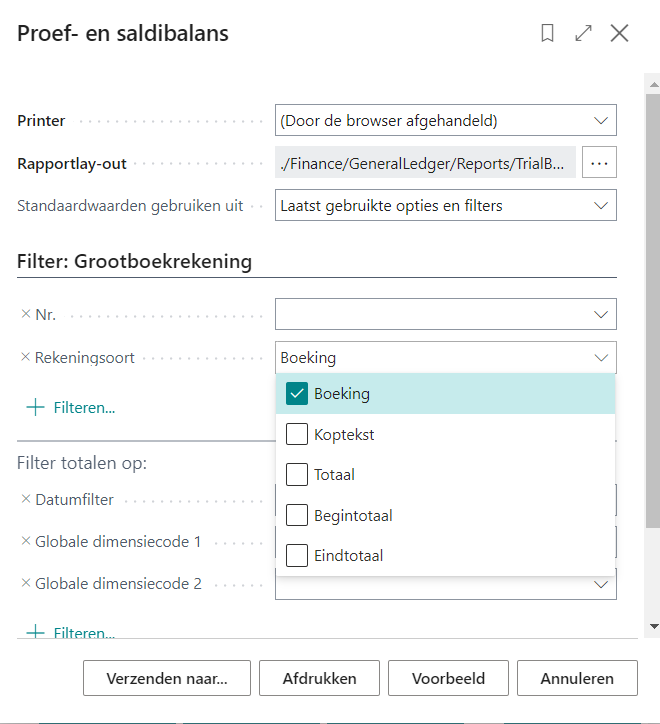Expand Standaardwaarden gebruiken uit dropdown
The image size is (660, 724).
point(445,206)
